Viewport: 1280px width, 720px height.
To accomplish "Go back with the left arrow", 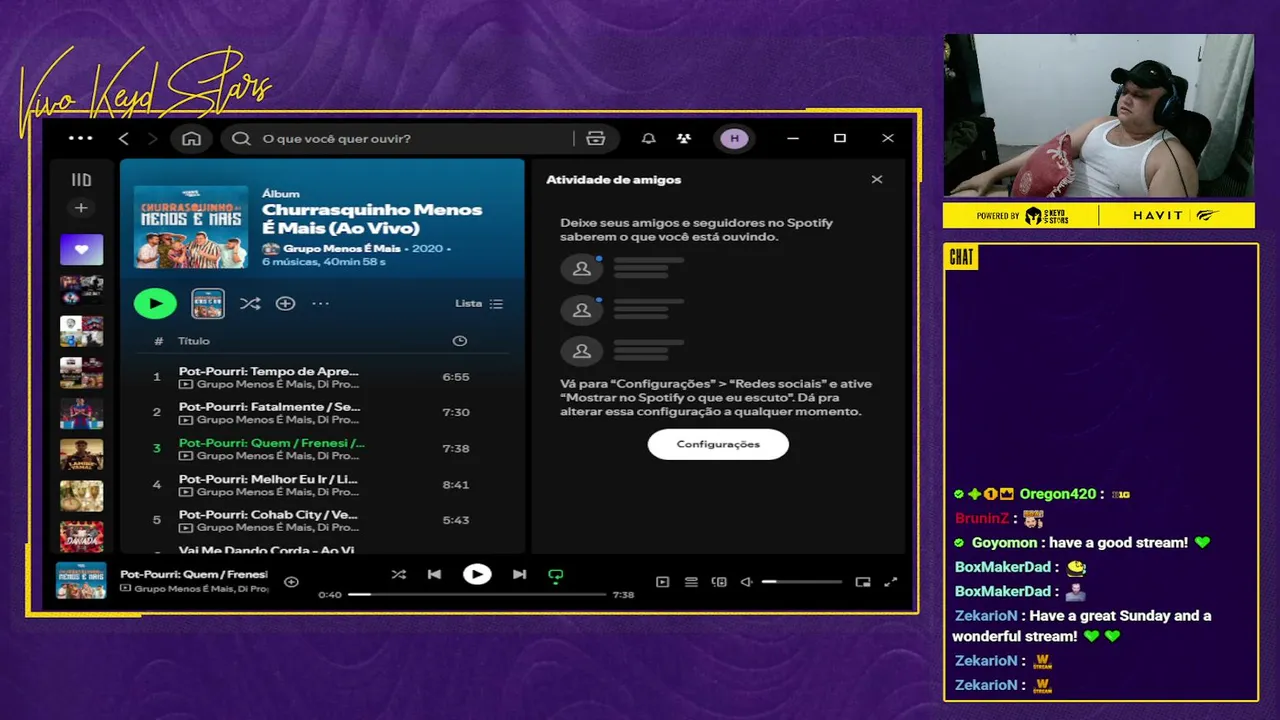I will 124,138.
